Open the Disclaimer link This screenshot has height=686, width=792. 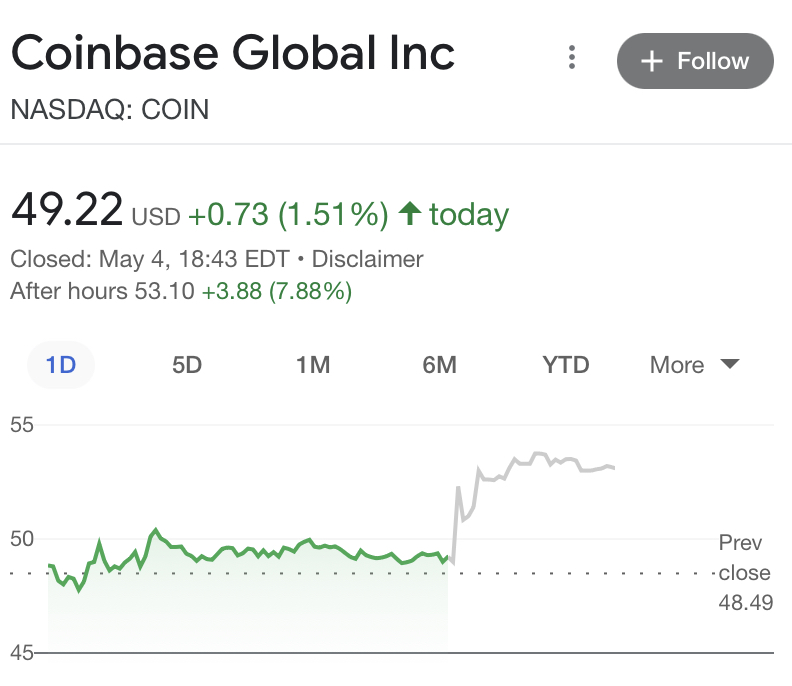click(367, 259)
